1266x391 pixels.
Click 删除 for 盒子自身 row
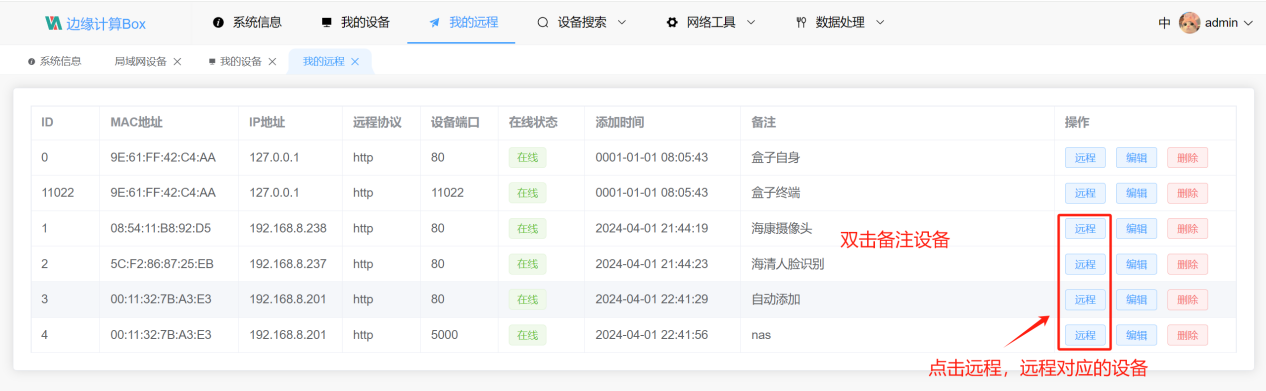coord(1187,158)
